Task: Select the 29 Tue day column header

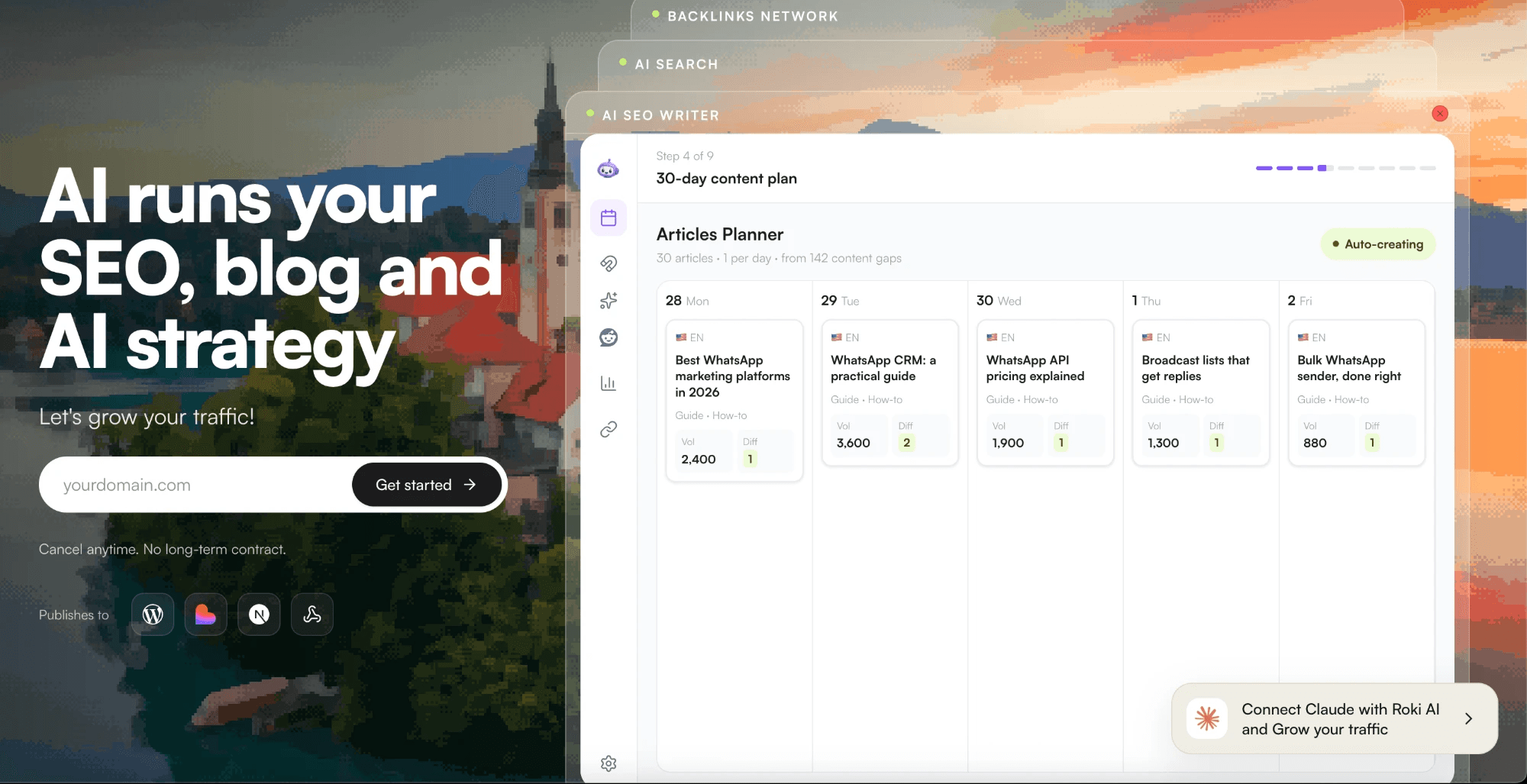Action: (x=840, y=301)
